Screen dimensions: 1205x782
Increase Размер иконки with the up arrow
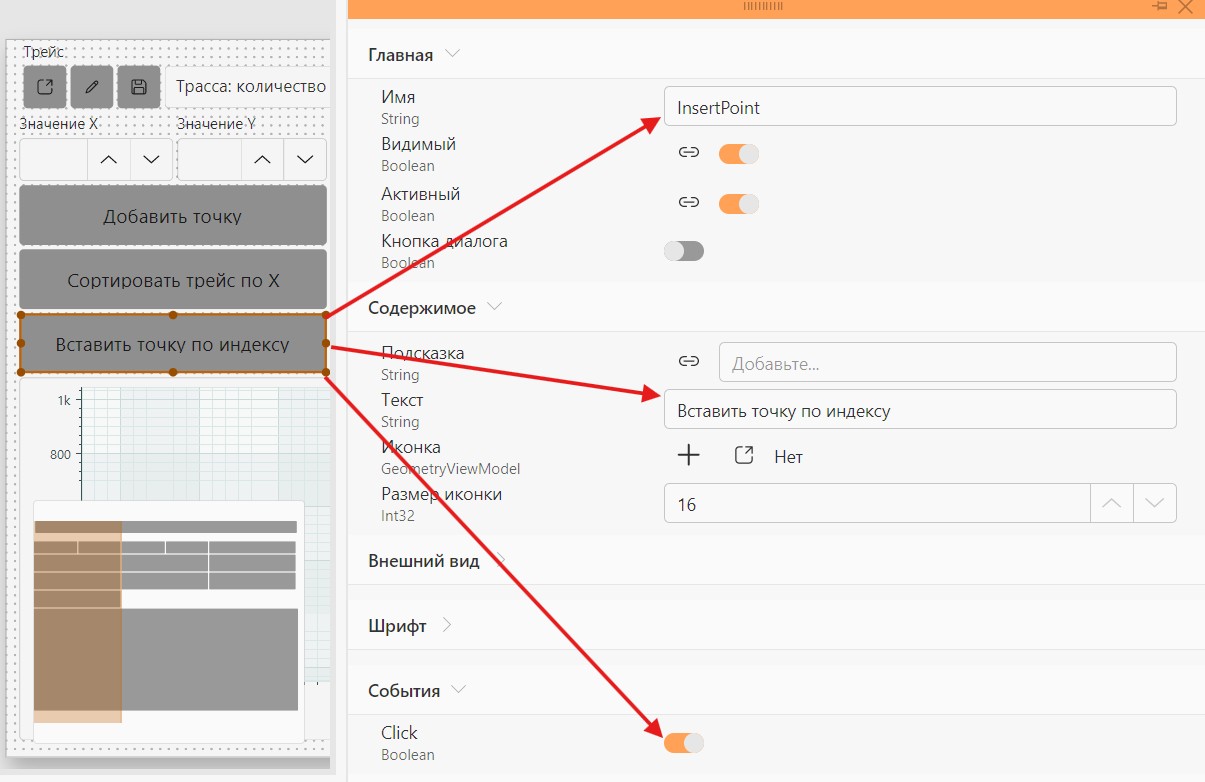click(1111, 504)
